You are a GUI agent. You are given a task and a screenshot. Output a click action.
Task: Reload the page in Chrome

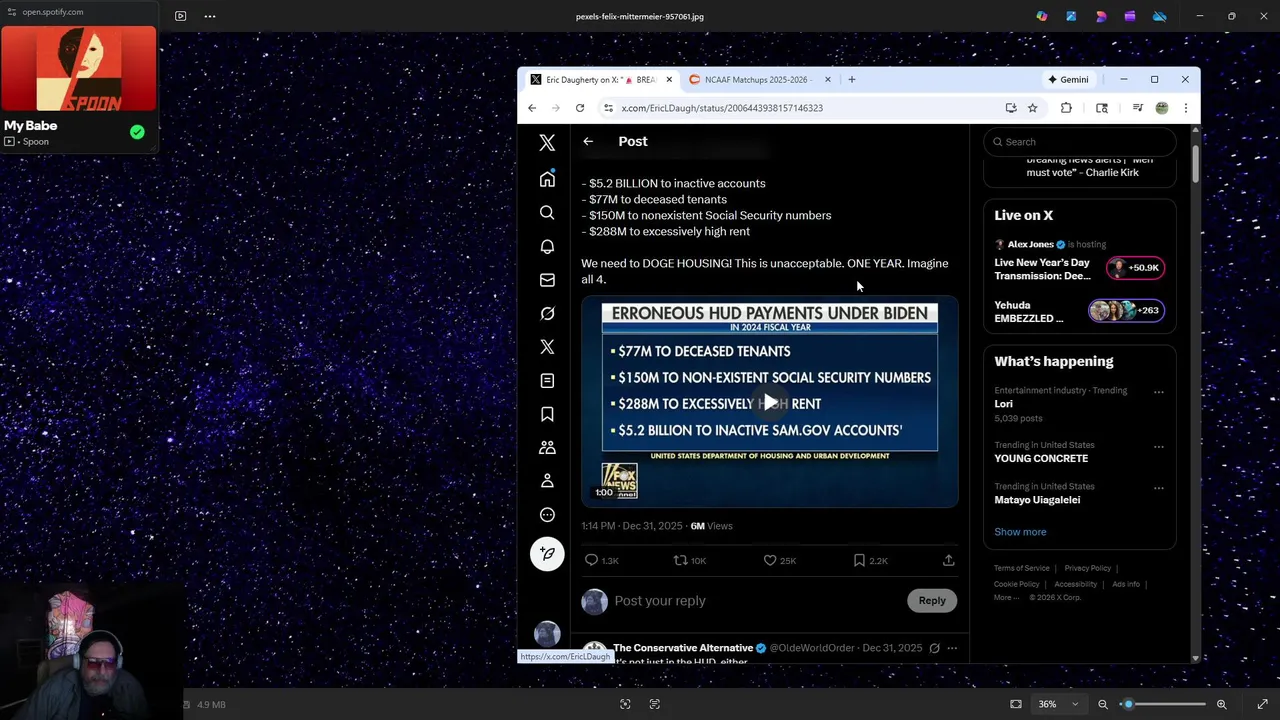click(580, 108)
